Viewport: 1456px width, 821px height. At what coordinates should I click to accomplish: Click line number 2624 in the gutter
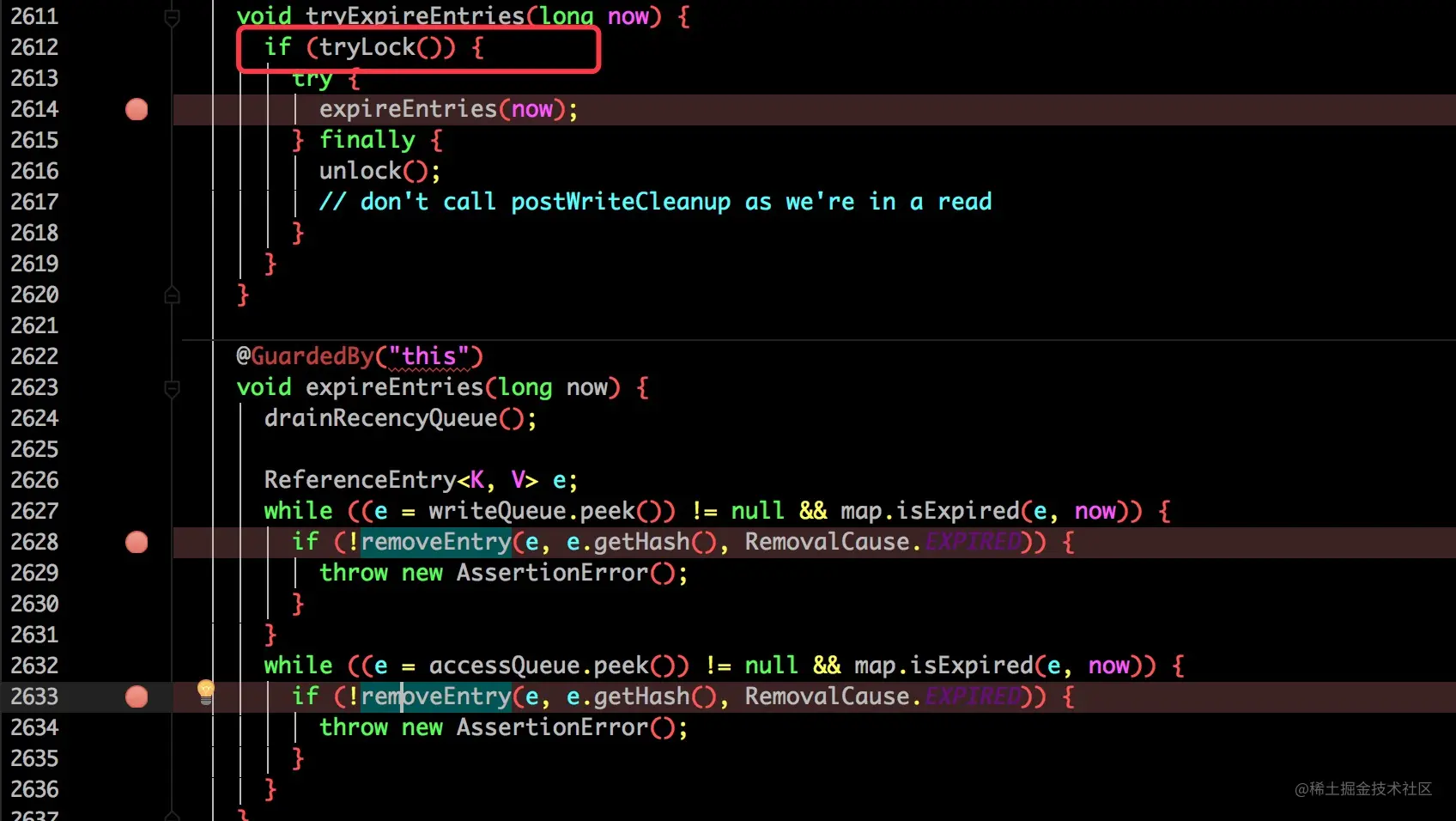pyautogui.click(x=34, y=418)
